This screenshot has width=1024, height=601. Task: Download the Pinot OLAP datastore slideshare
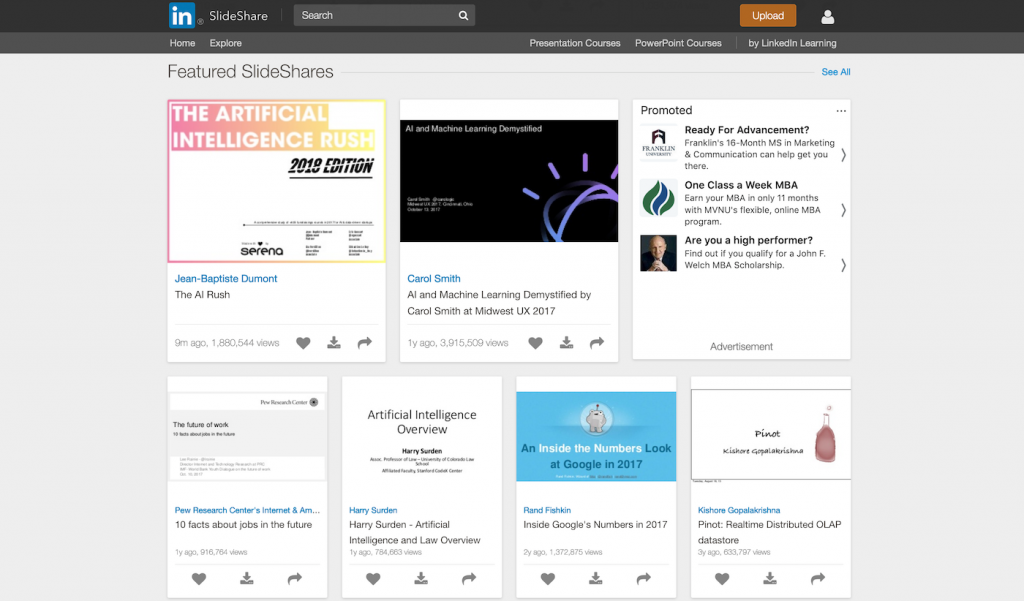(770, 578)
